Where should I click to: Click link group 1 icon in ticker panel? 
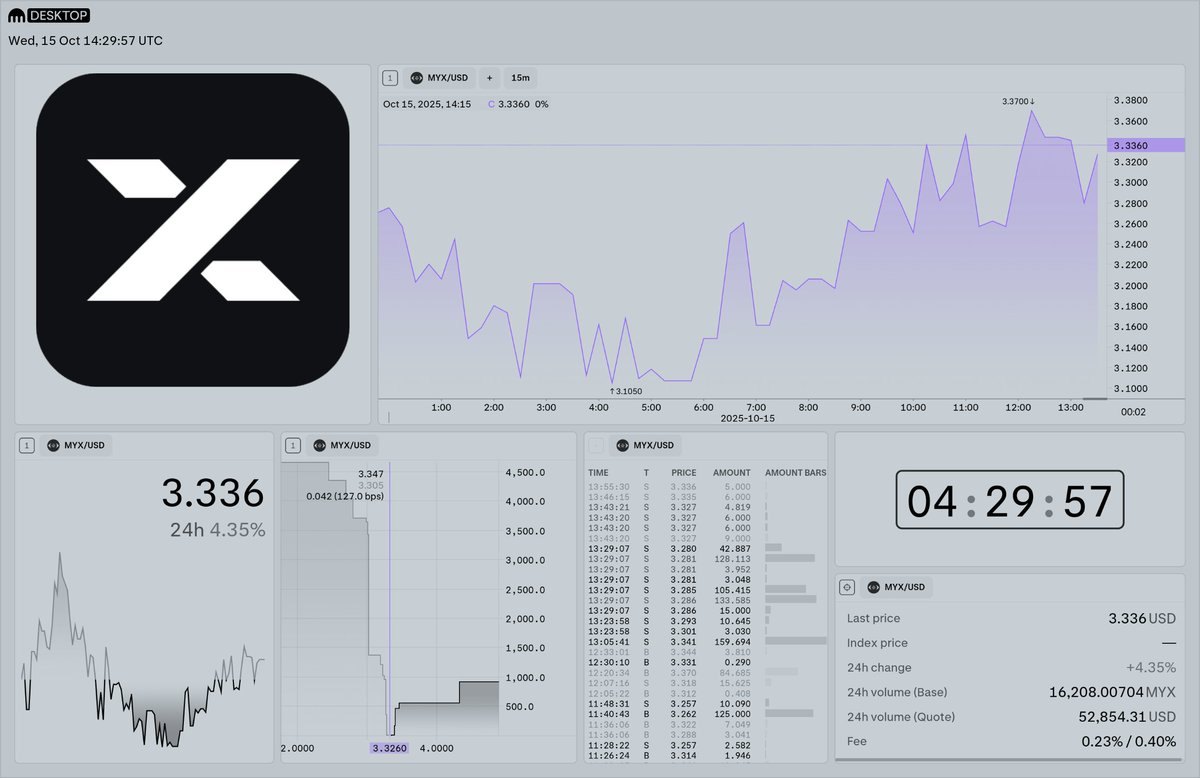[x=27, y=445]
